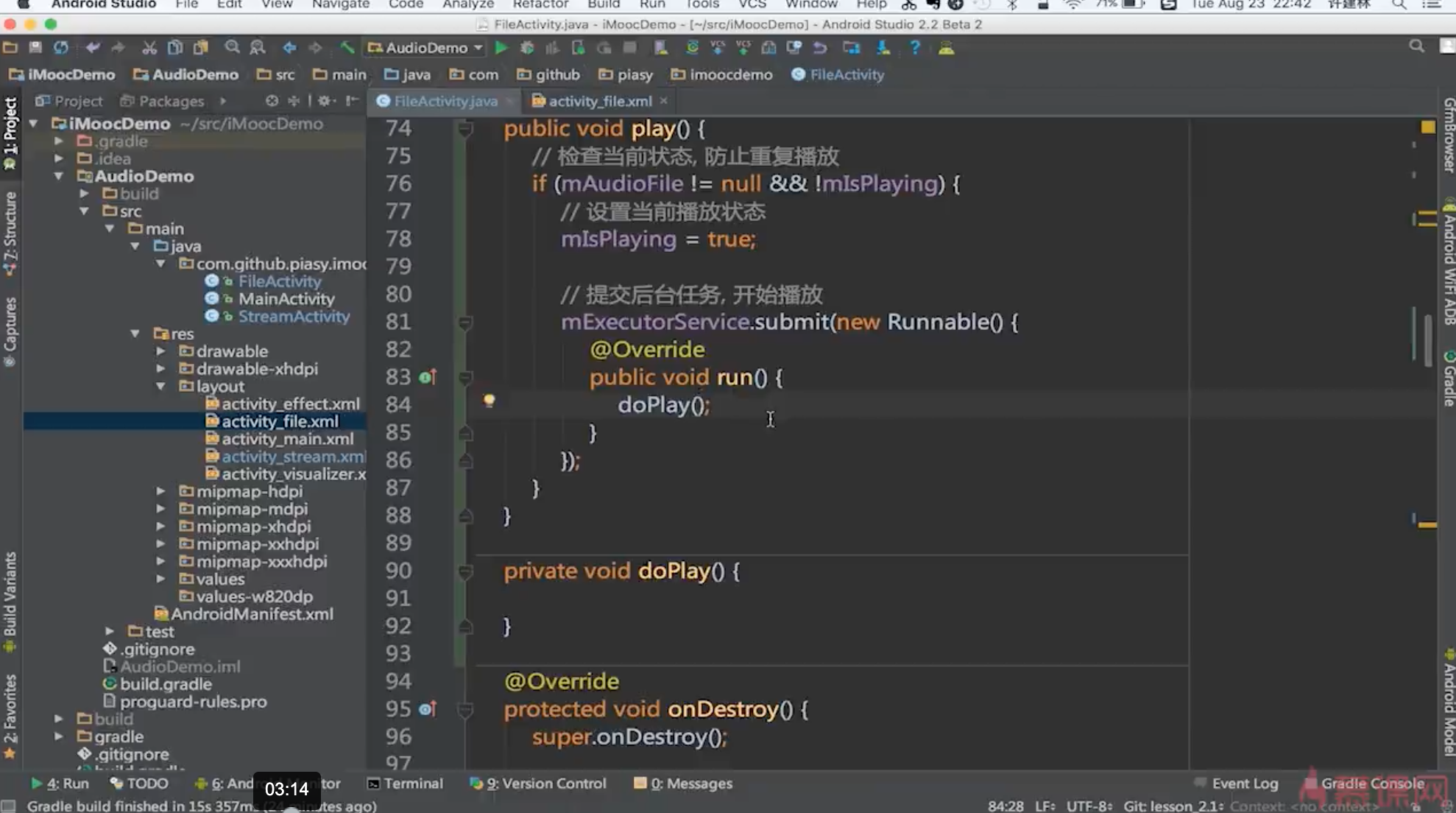The height and width of the screenshot is (813, 1456).
Task: Click the Find magnifier icon in toolbar
Action: click(x=232, y=48)
